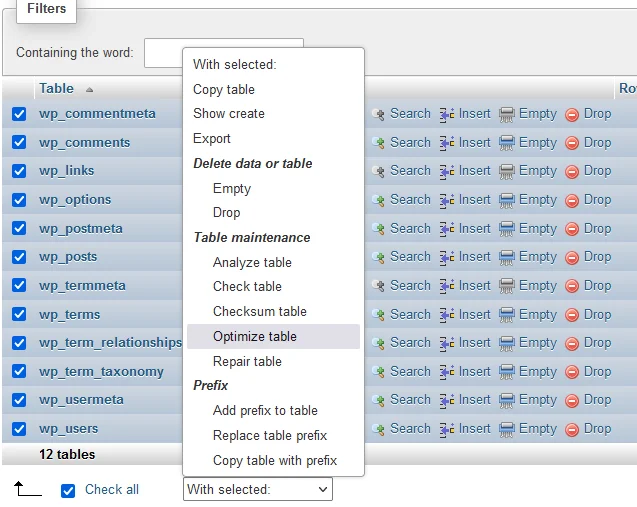The height and width of the screenshot is (507, 637).
Task: Click Insert icon in wp_usermeta row
Action: [447, 401]
